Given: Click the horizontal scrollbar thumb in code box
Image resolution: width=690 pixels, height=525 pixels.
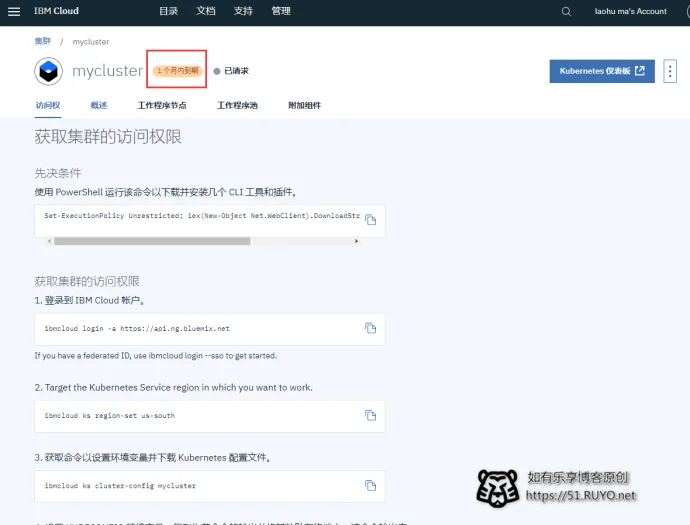Looking at the screenshot, I should click(152, 241).
